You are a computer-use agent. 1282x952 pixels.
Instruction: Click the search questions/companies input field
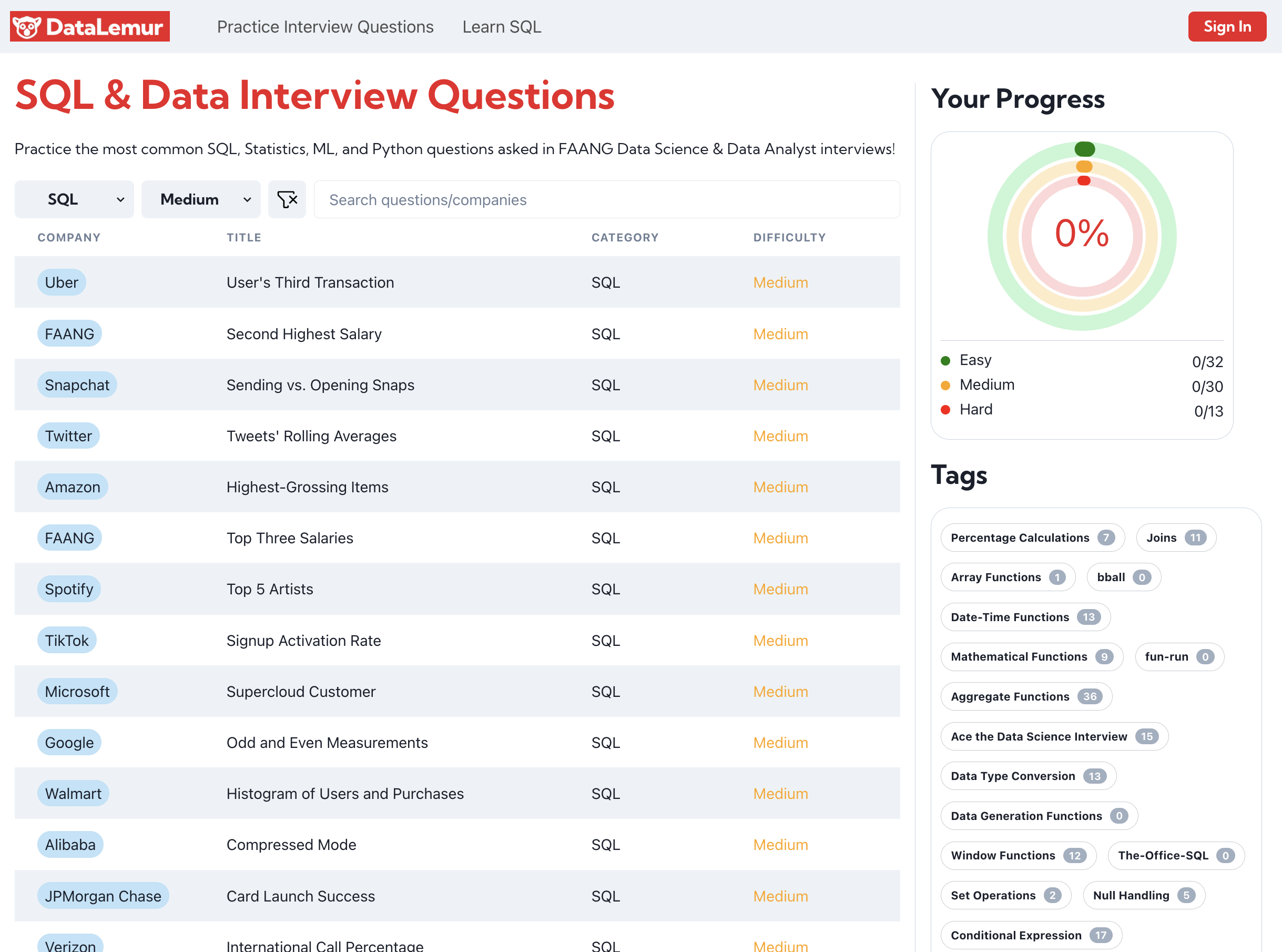coord(607,199)
